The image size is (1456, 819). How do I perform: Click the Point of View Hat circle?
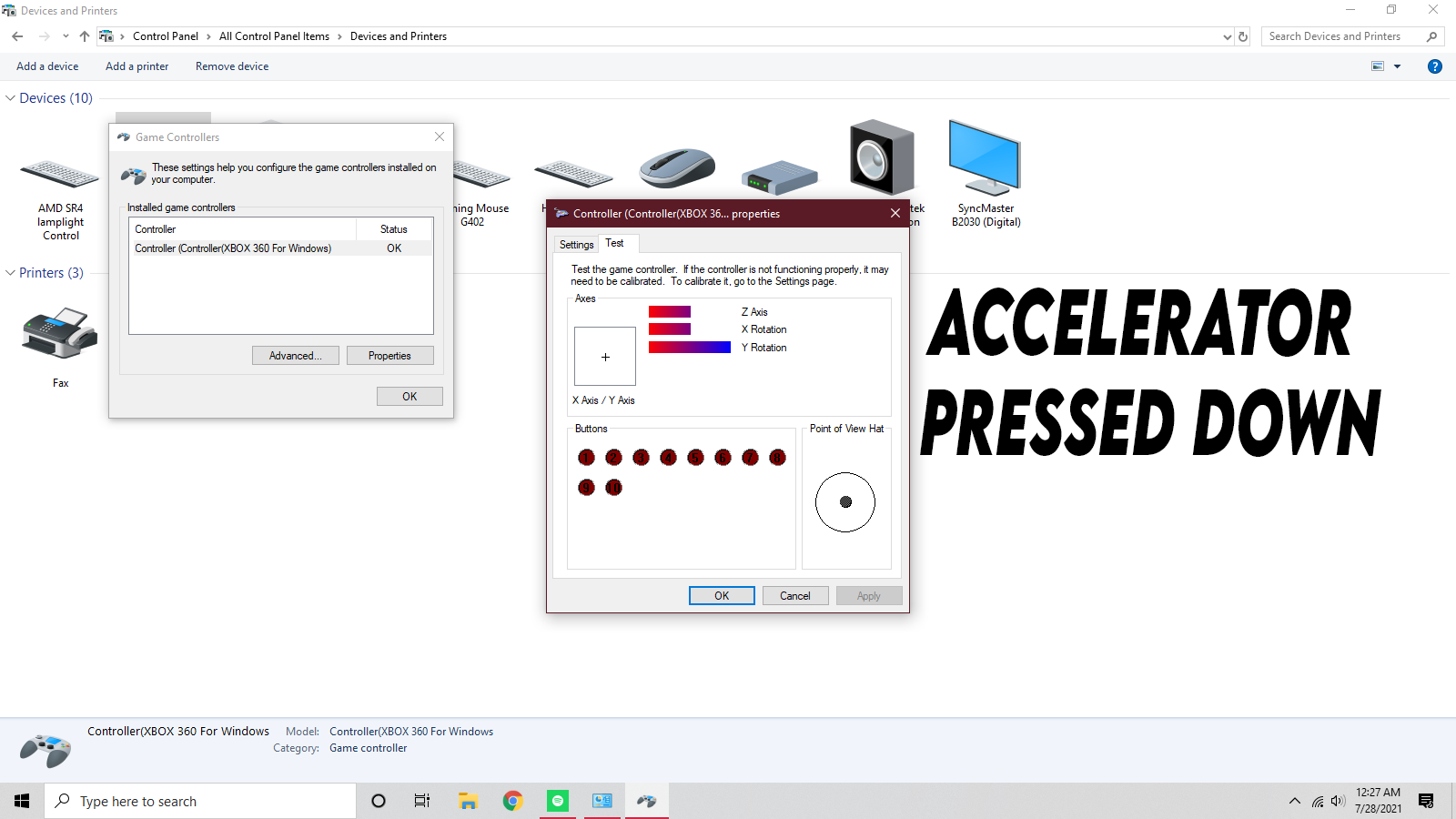pyautogui.click(x=845, y=502)
